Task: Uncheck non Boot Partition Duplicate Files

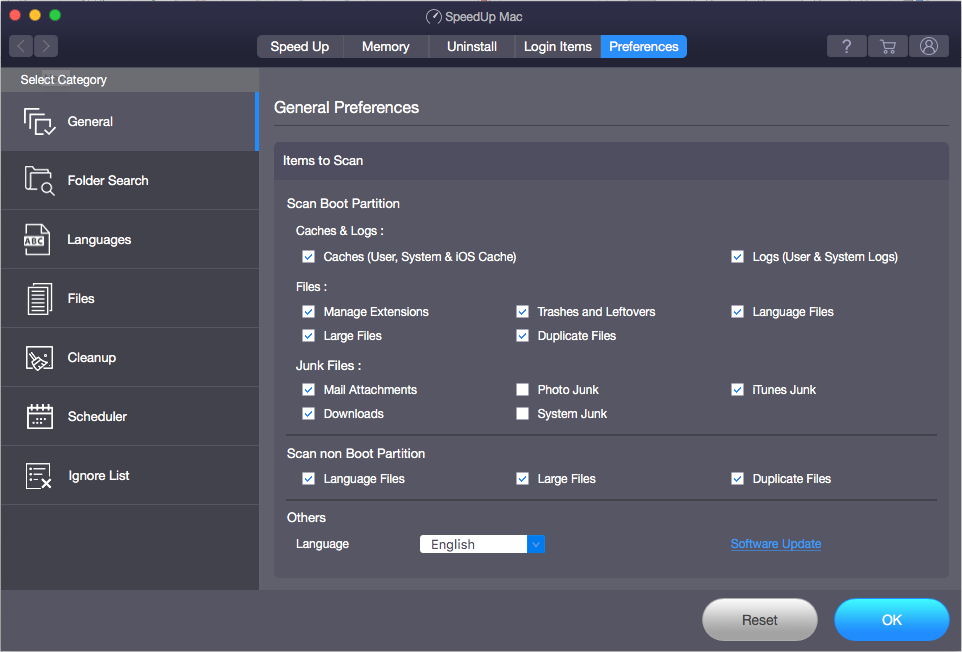Action: click(x=737, y=478)
